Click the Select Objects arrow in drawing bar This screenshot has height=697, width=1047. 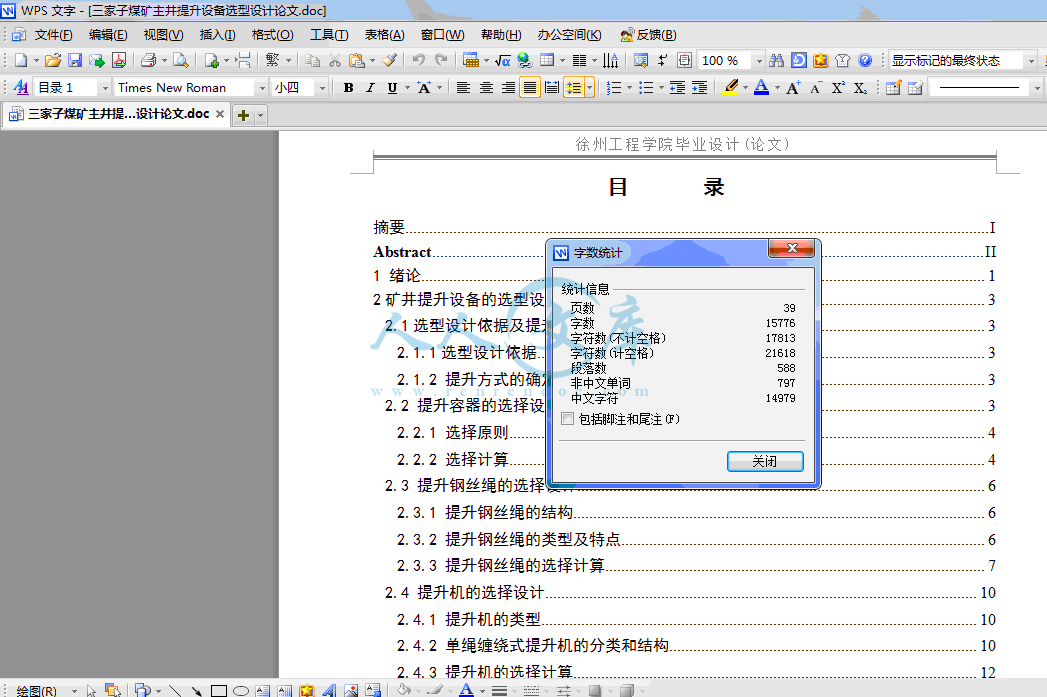click(x=91, y=691)
